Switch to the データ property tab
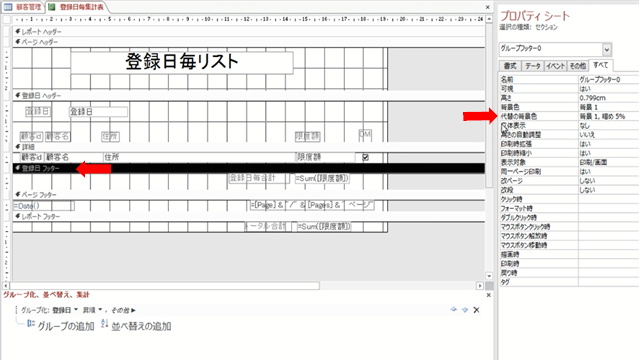The image size is (640, 360). coord(533,66)
